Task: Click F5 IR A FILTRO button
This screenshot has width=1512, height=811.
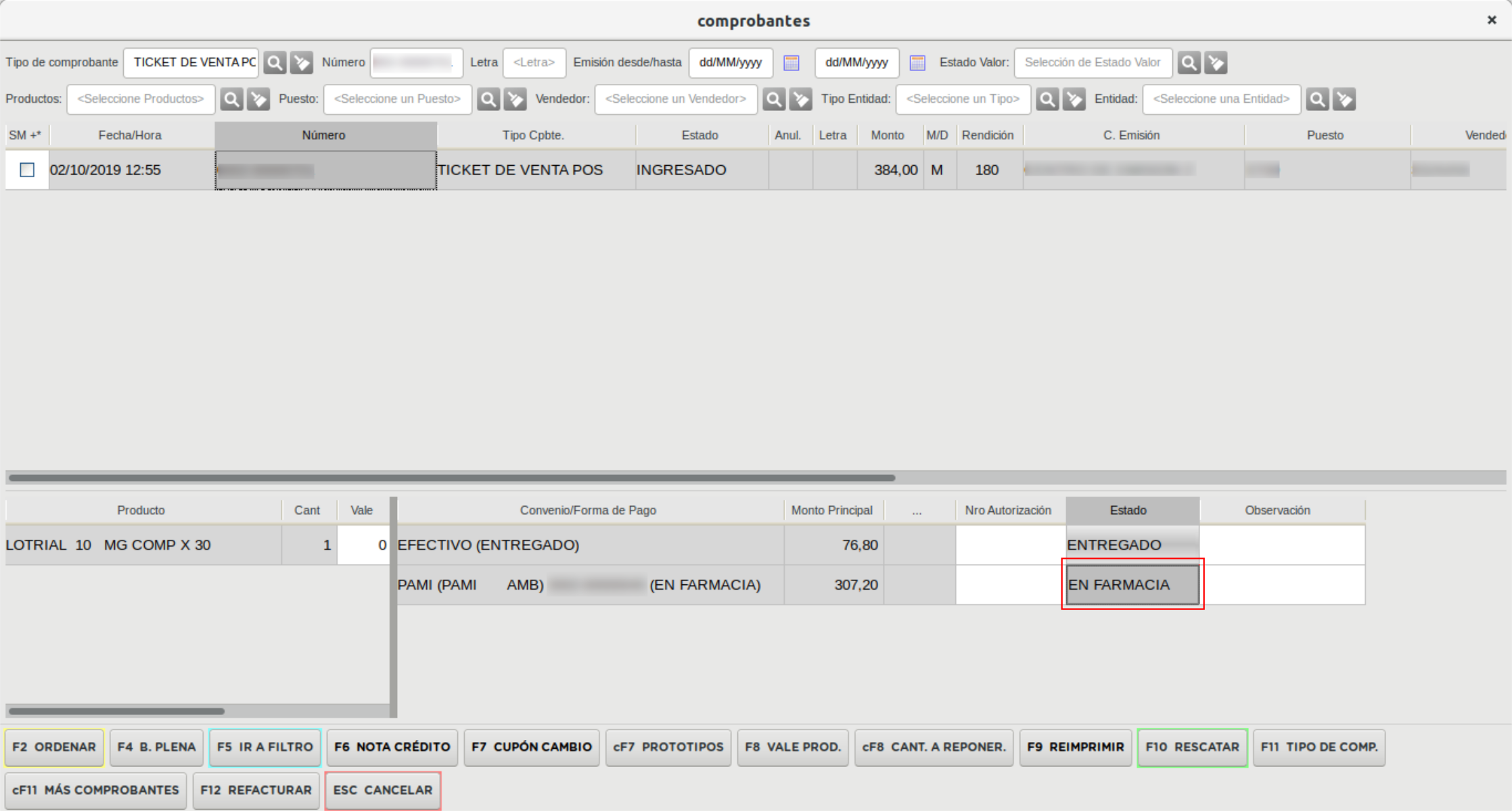Action: pos(265,747)
